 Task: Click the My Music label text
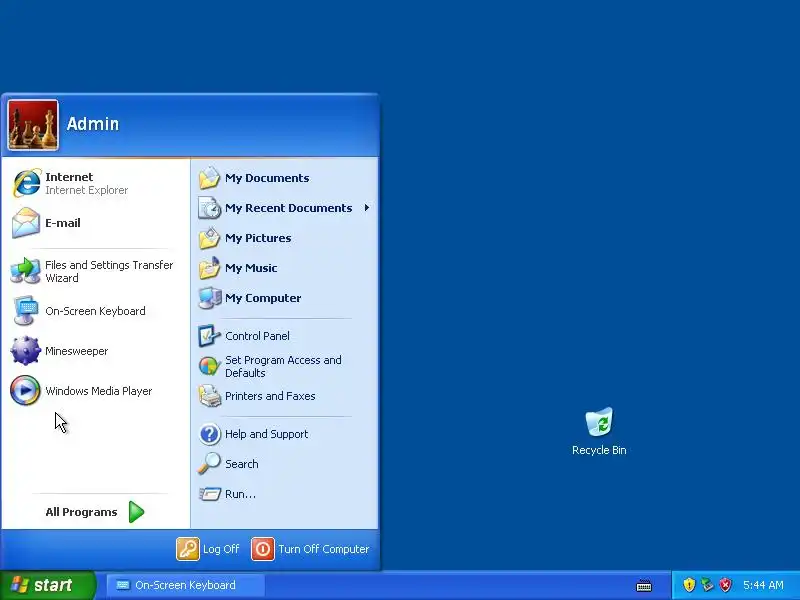(x=251, y=268)
